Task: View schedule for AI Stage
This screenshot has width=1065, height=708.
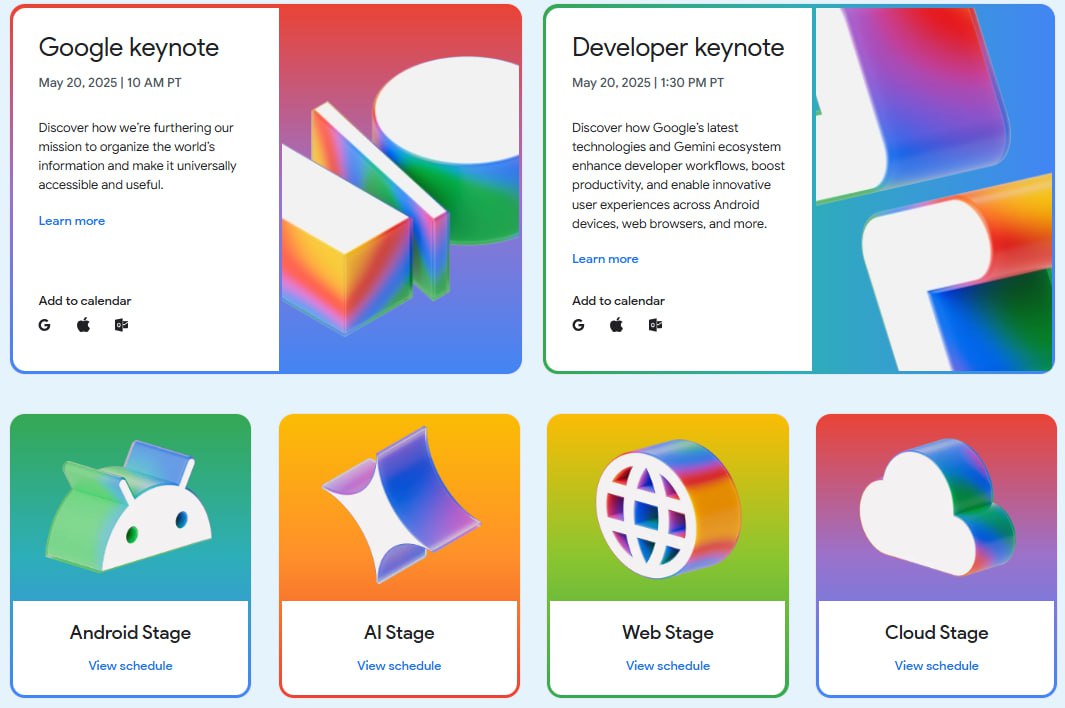Action: 399,666
